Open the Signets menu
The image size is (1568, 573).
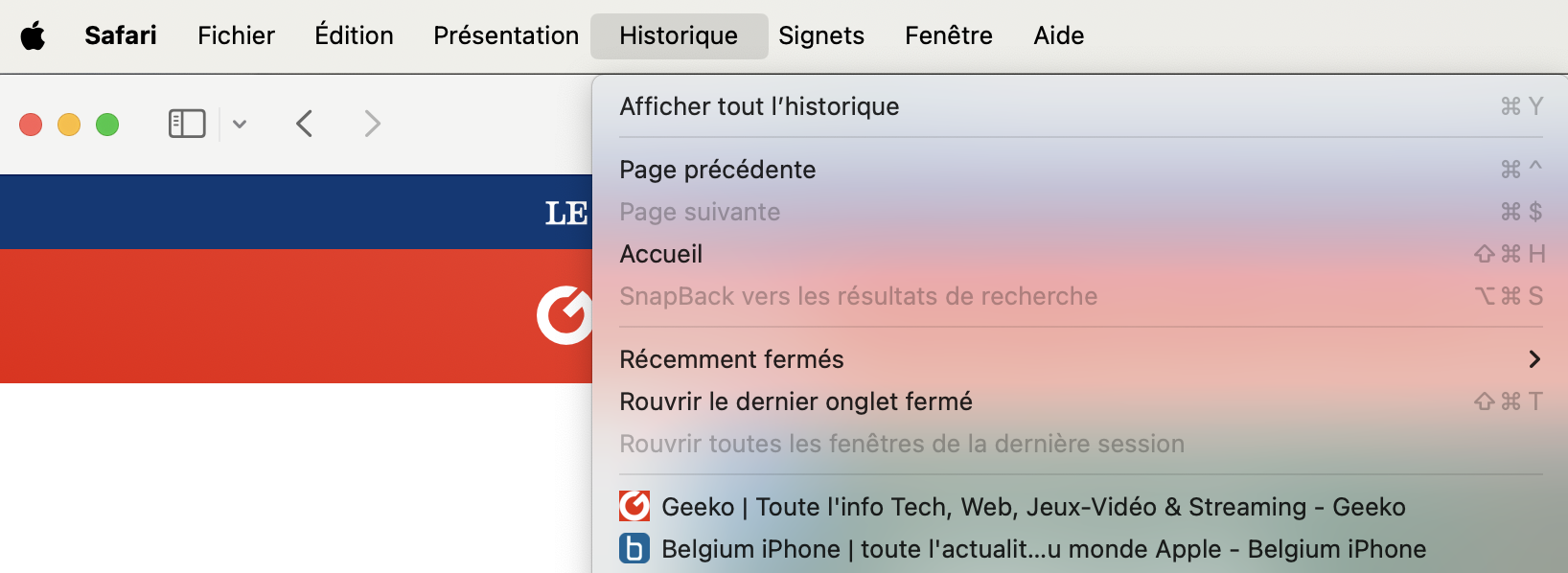tap(821, 35)
